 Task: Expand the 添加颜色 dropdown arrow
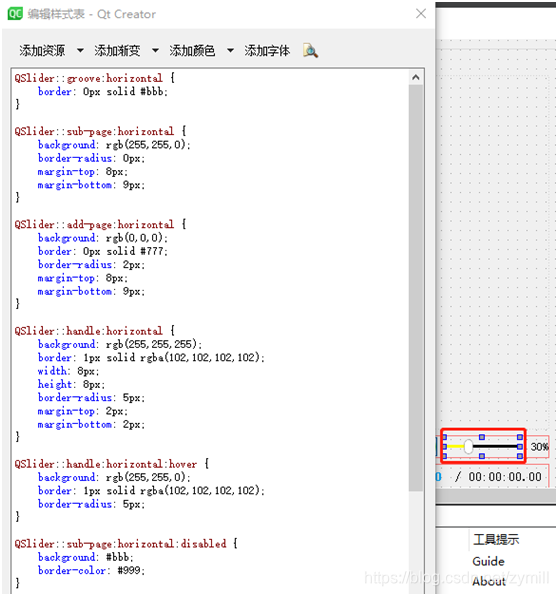click(x=230, y=50)
